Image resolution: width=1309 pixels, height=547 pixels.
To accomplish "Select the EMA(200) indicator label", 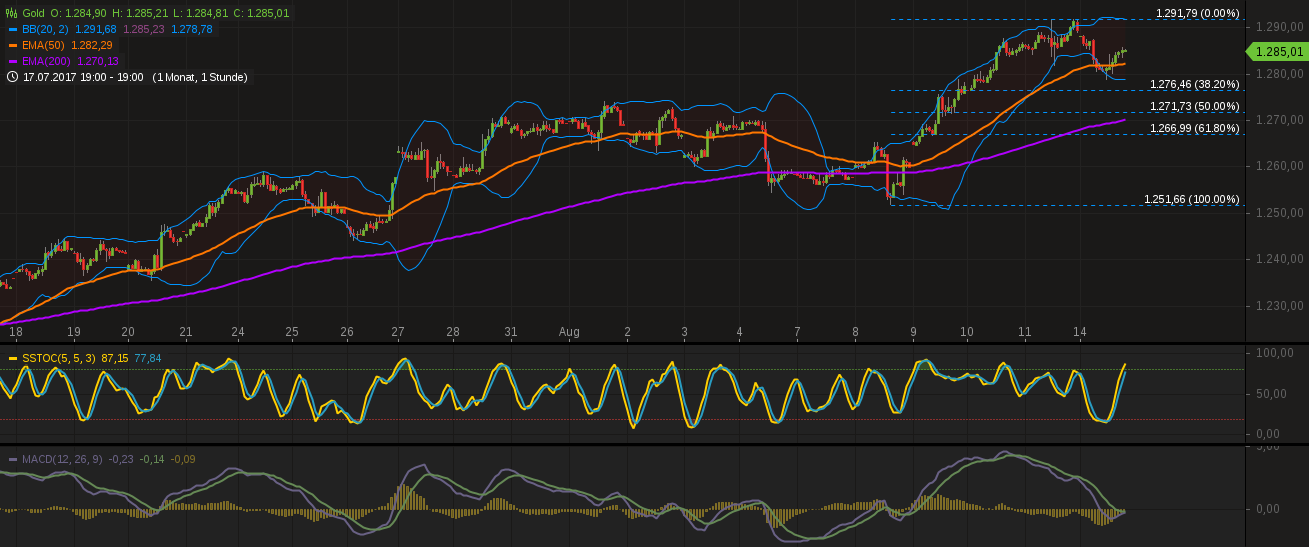I will (x=46, y=61).
